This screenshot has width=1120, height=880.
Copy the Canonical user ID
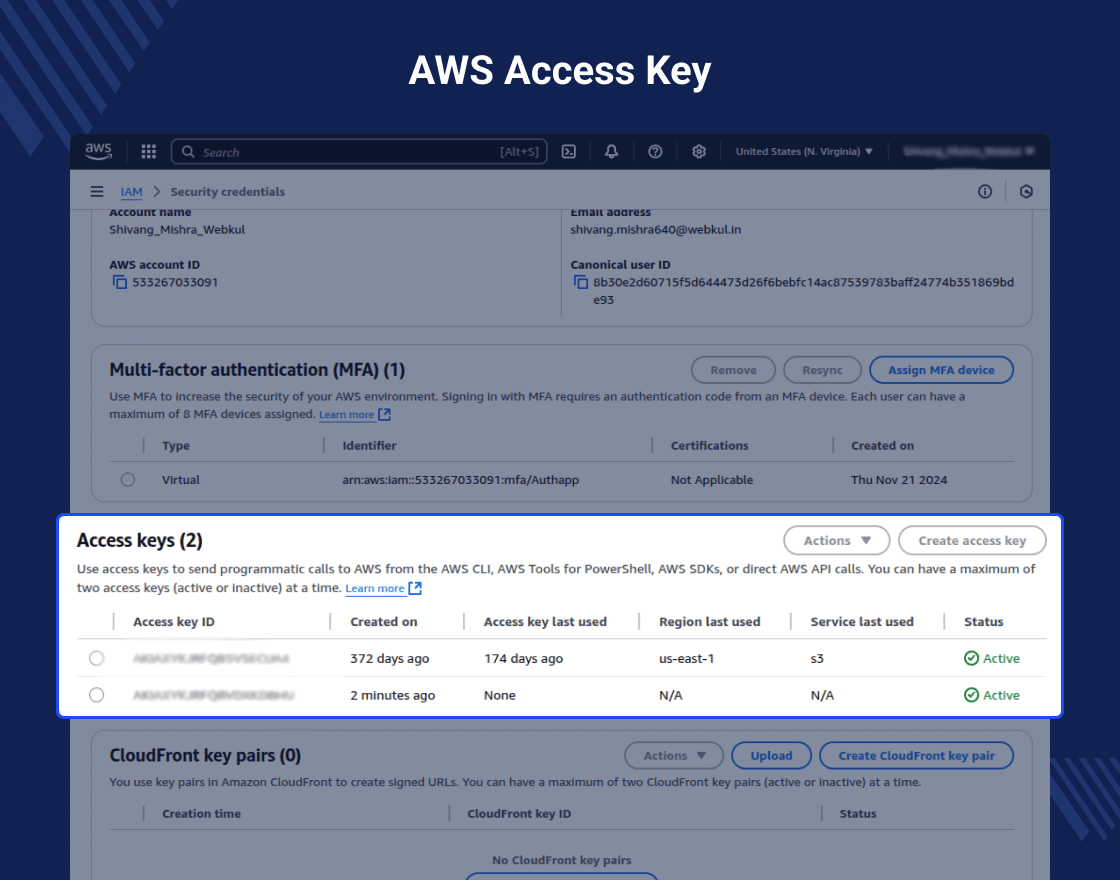pos(581,283)
